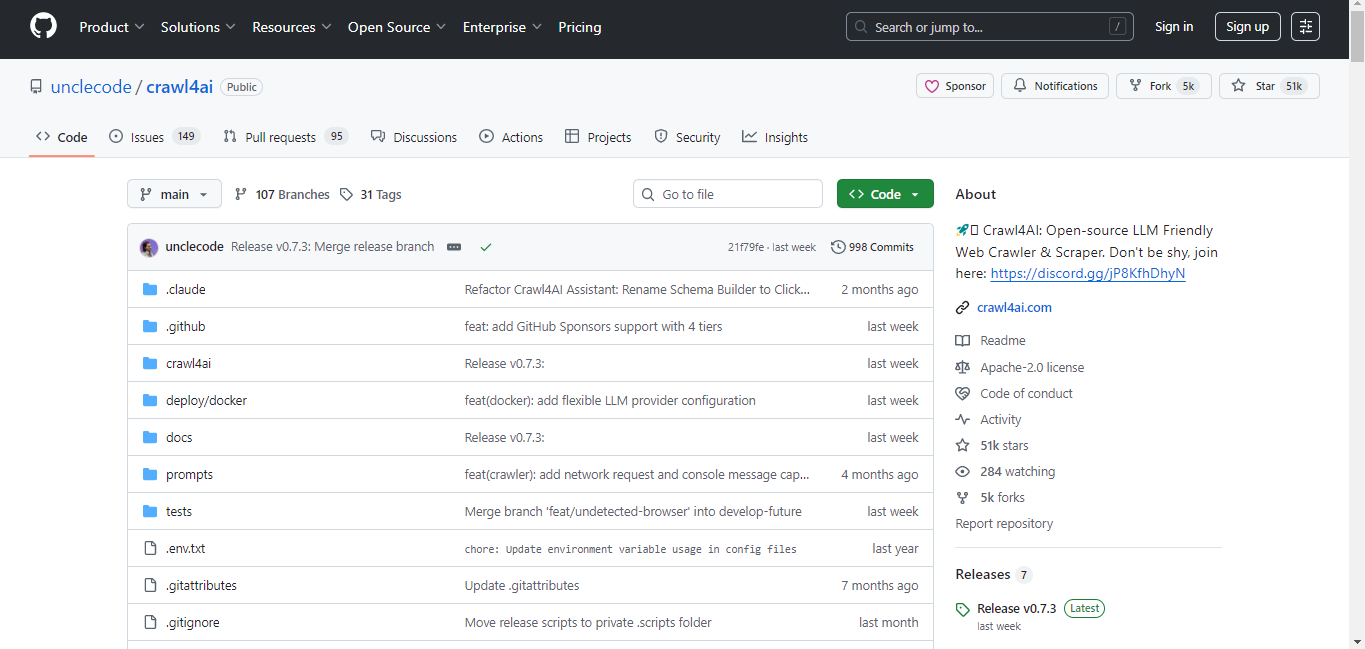Open the crawl4ai.com link
Viewport: 1365px width, 649px height.
coord(1014,307)
